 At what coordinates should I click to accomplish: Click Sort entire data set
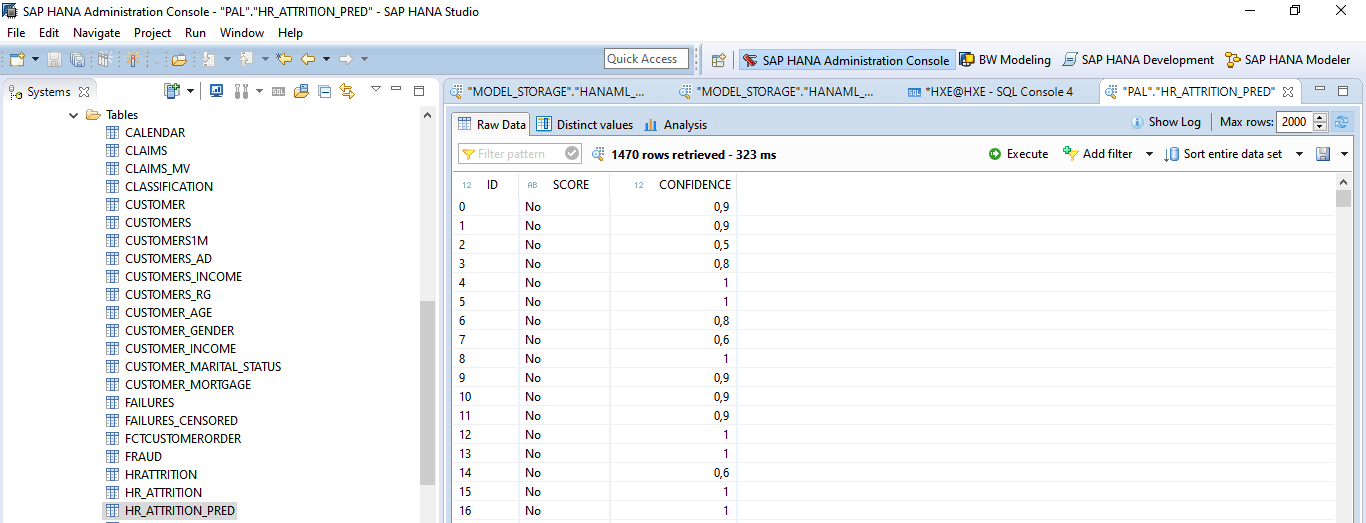click(x=1223, y=154)
